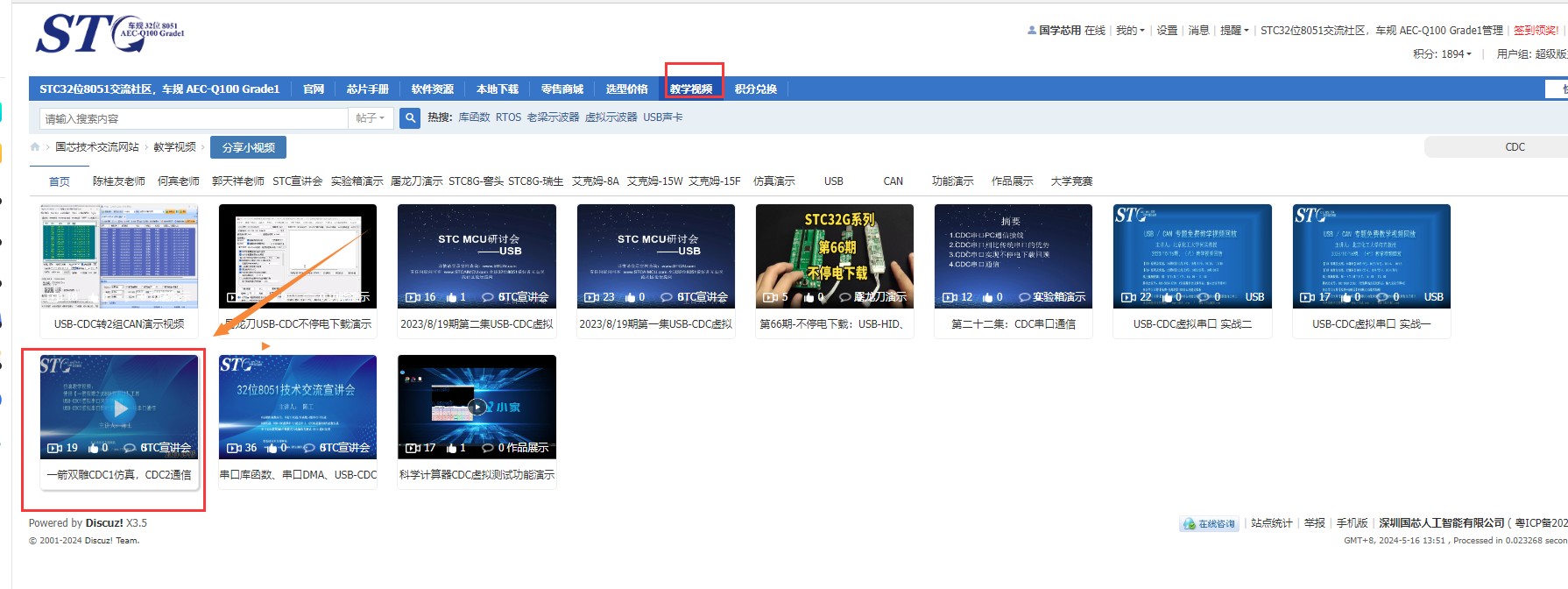Click the 站点统计 footer link

[1272, 523]
